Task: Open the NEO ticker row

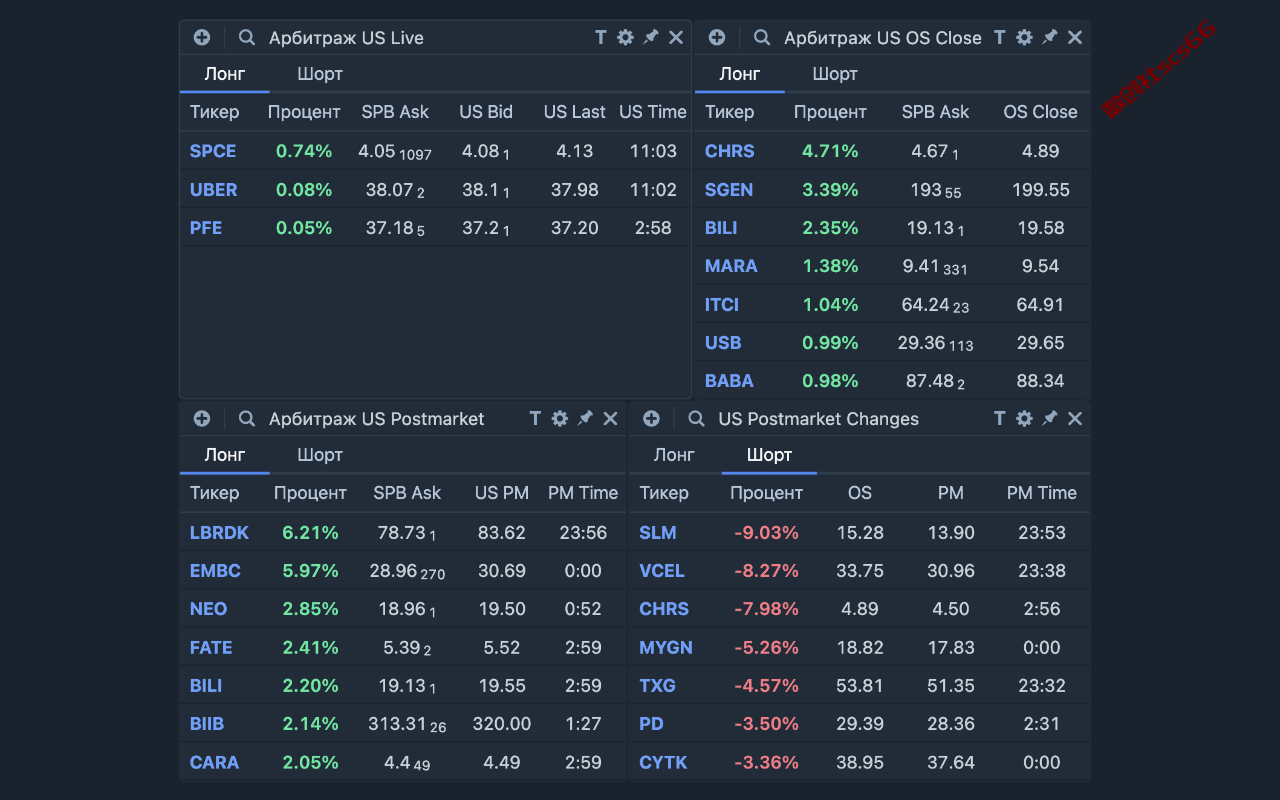Action: click(403, 609)
